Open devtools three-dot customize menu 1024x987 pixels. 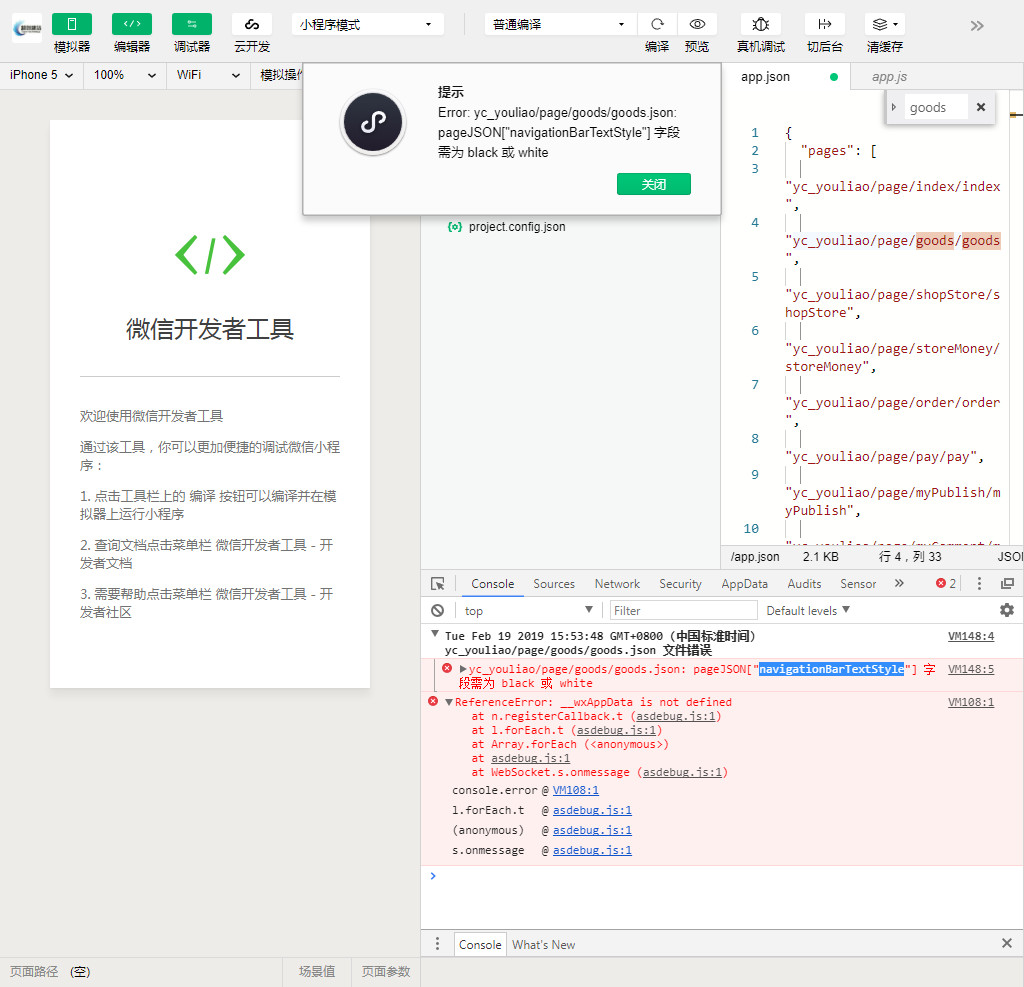[979, 583]
